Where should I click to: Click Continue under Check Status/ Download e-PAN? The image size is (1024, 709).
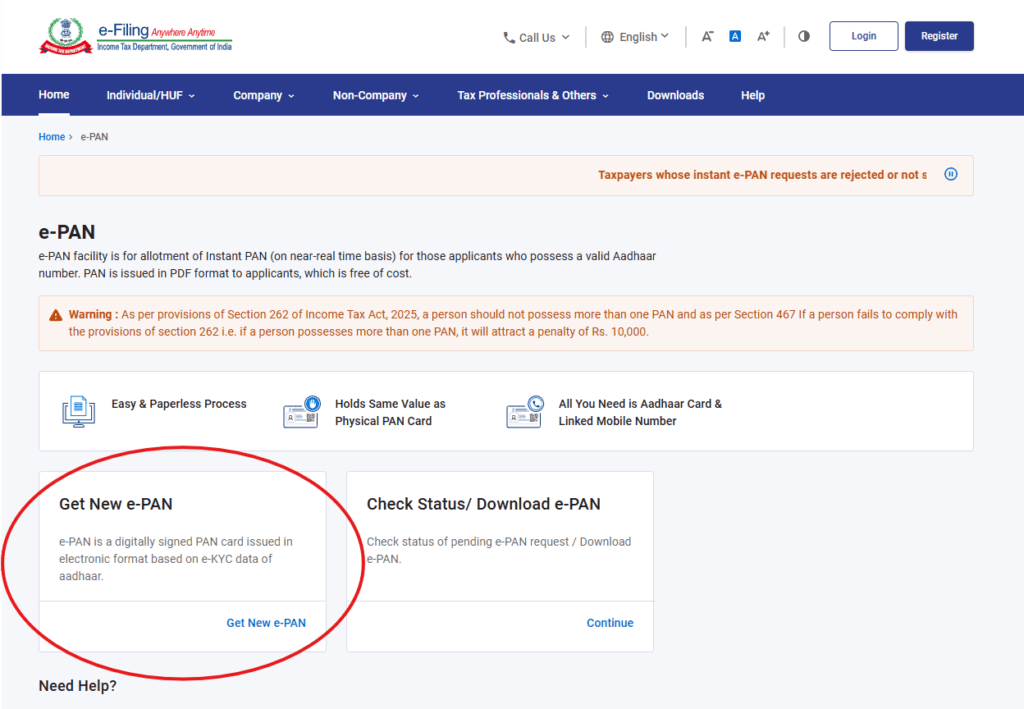pyautogui.click(x=610, y=623)
